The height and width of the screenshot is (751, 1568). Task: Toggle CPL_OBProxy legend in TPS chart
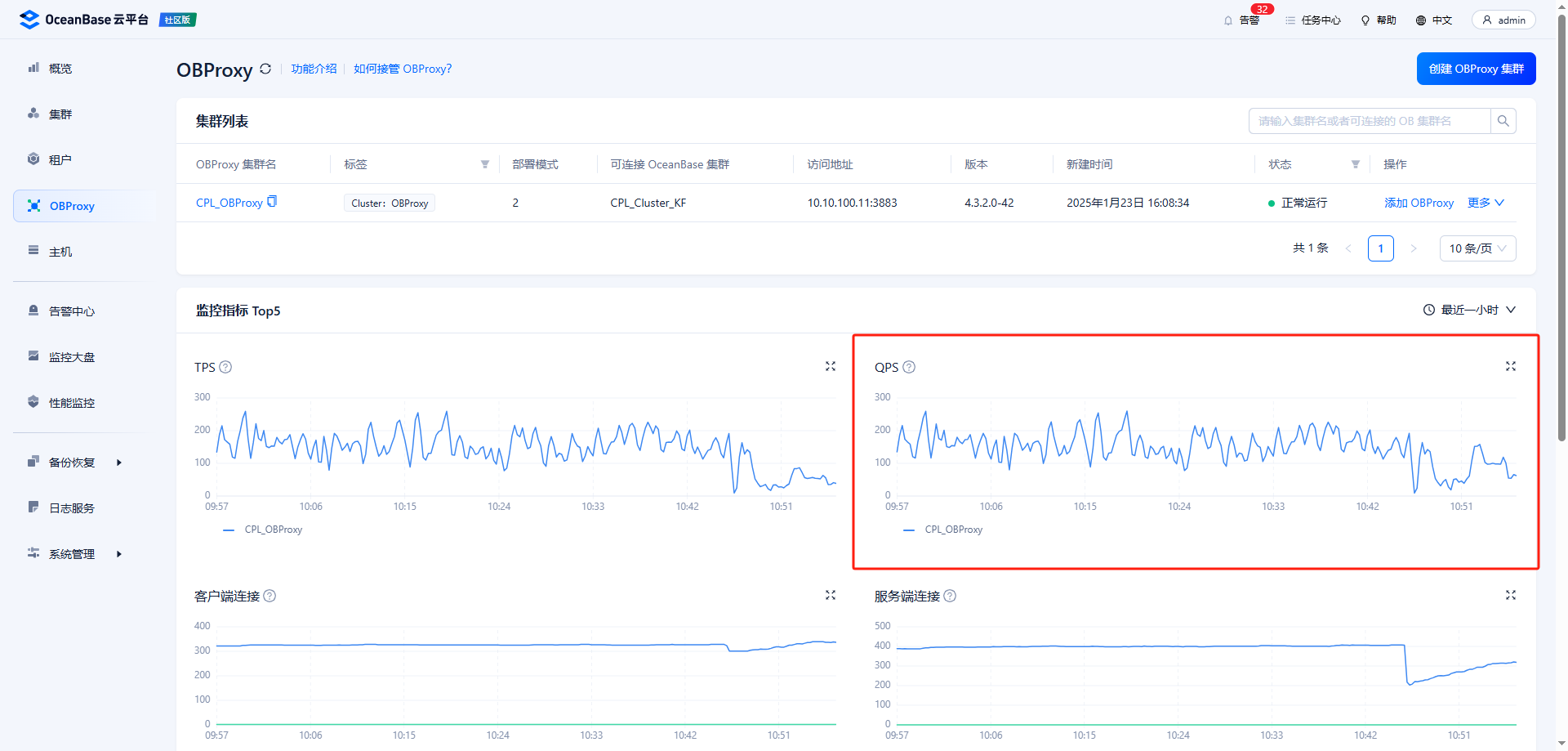[263, 530]
